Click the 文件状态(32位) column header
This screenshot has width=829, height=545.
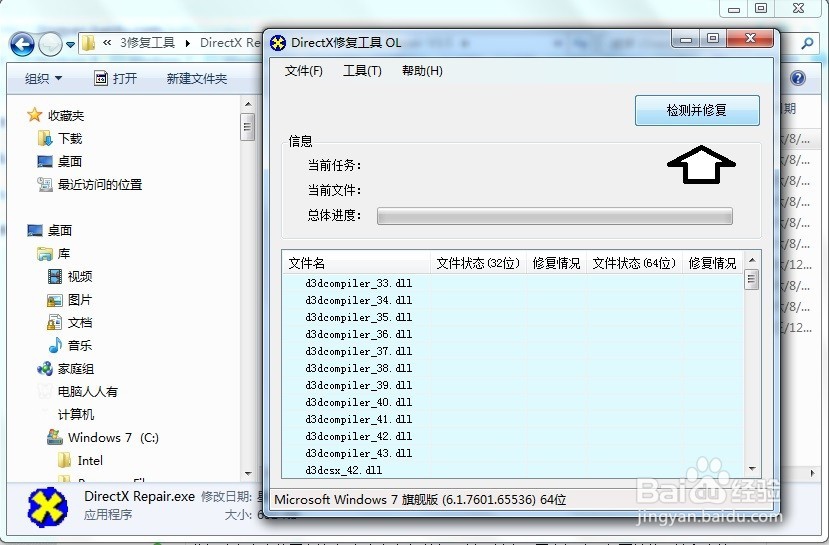tap(478, 263)
